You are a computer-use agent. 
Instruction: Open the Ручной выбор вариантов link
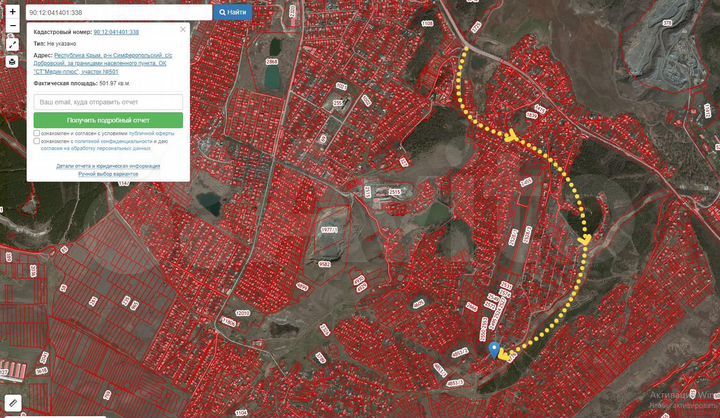[108, 174]
